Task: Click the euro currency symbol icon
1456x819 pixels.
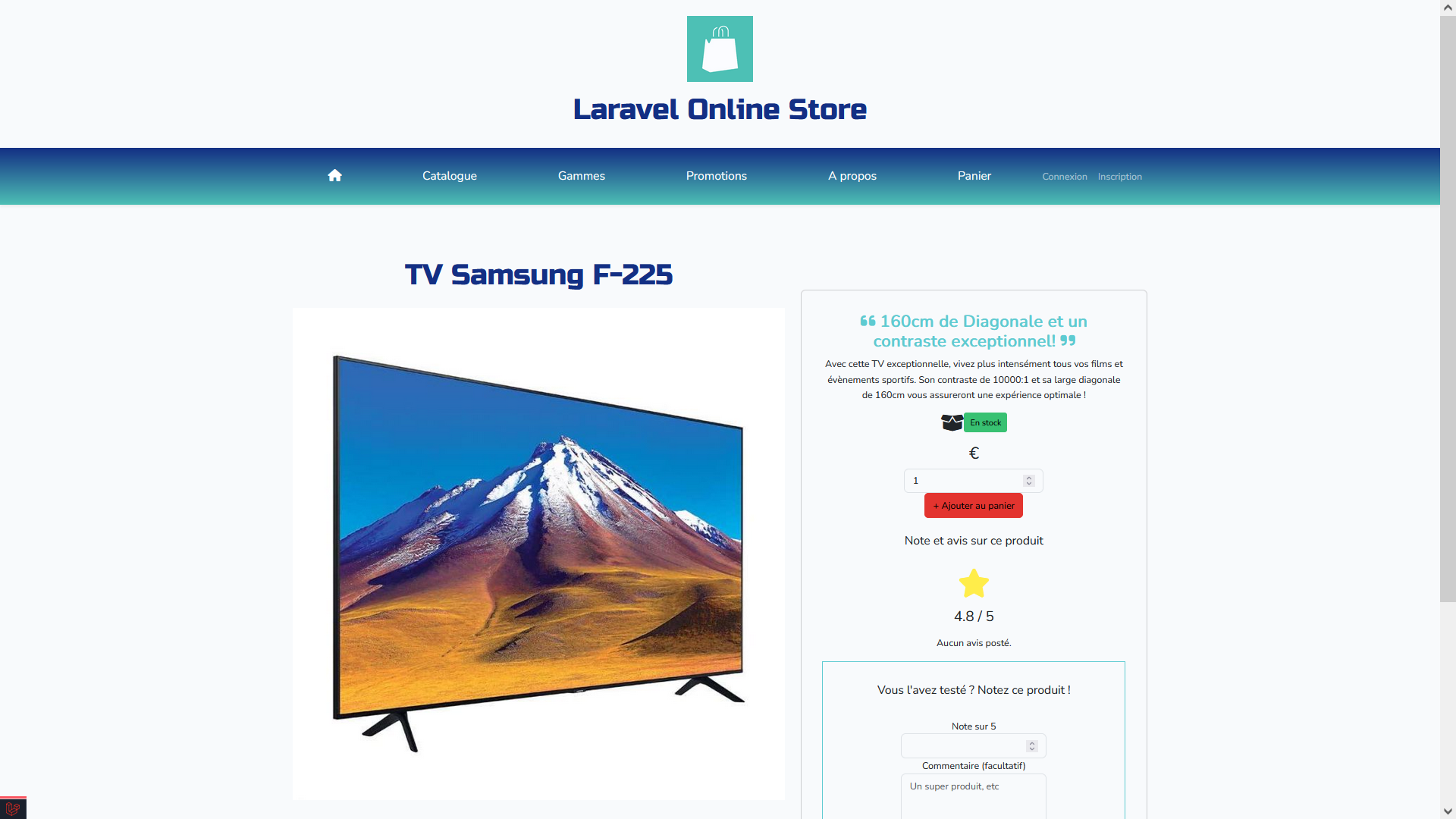Action: (974, 453)
